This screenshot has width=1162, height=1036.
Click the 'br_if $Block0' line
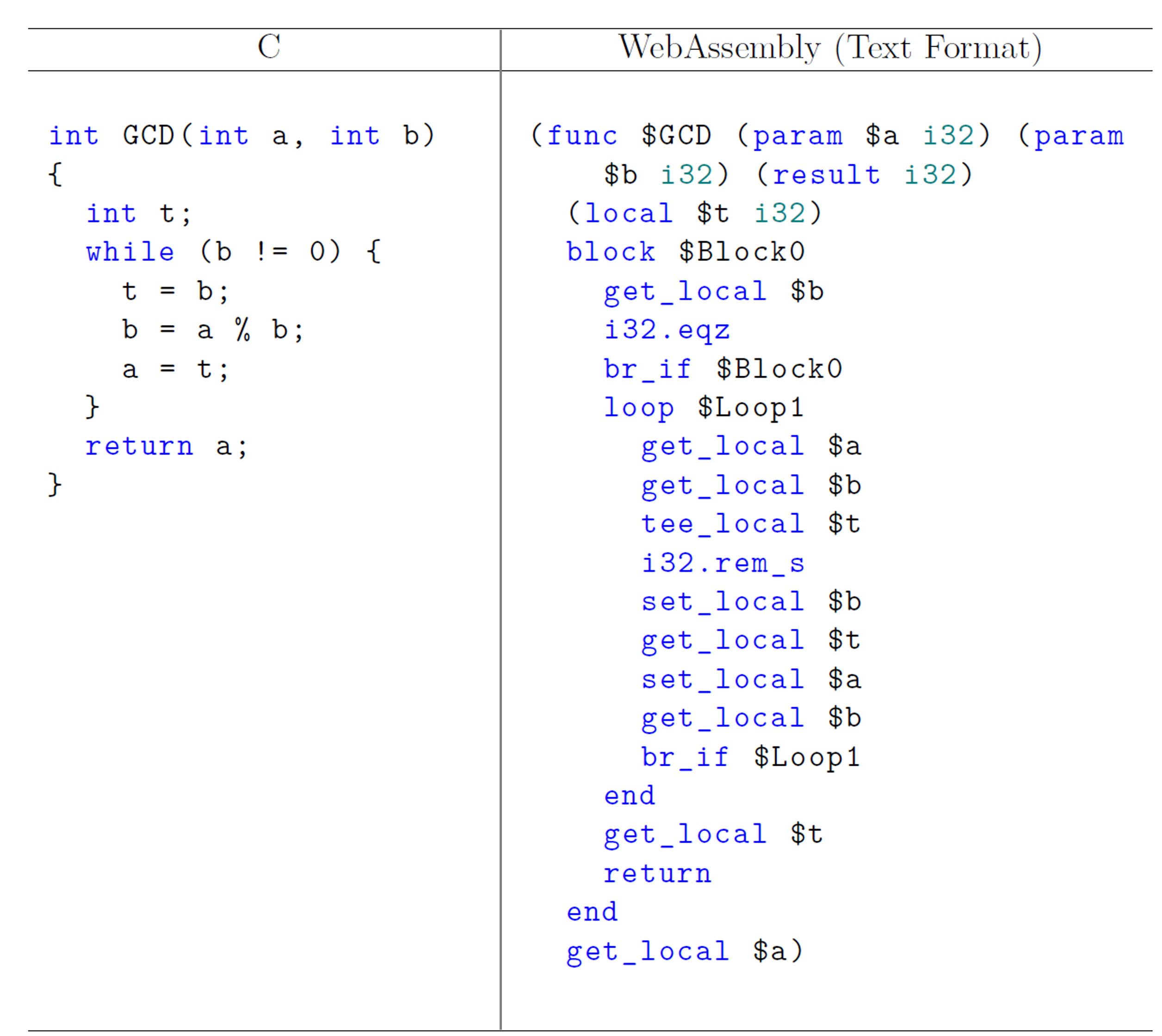[x=723, y=369]
